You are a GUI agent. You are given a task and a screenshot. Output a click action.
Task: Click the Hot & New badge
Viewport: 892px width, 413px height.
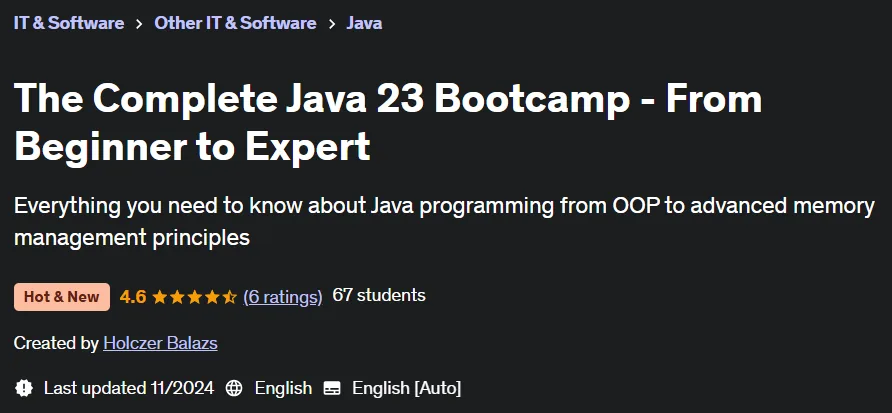point(61,296)
